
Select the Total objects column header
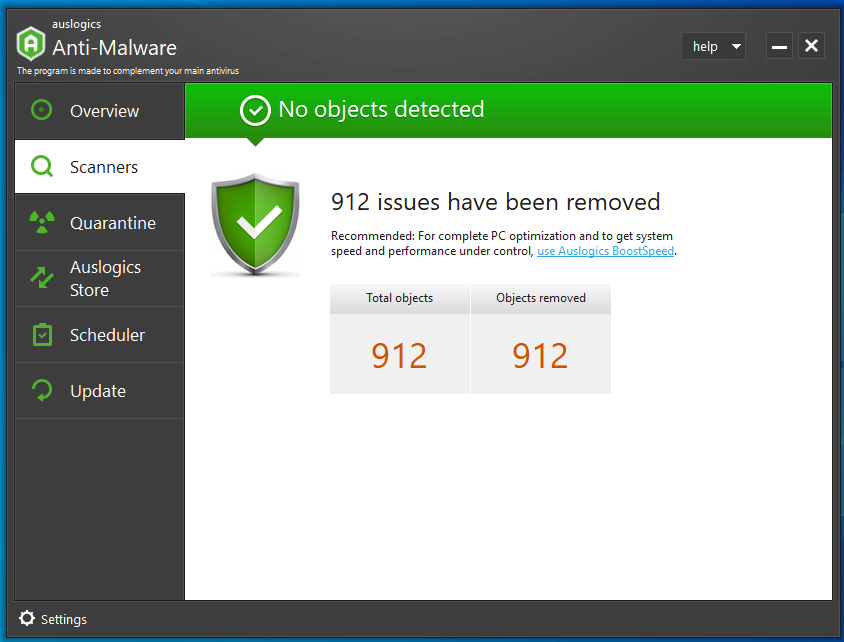pyautogui.click(x=399, y=298)
